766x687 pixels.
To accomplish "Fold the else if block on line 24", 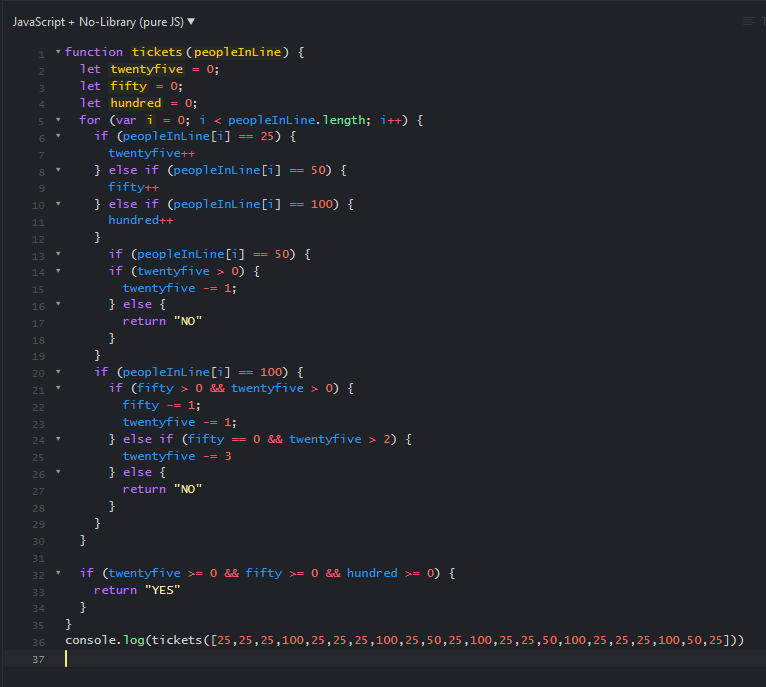I will pos(58,439).
